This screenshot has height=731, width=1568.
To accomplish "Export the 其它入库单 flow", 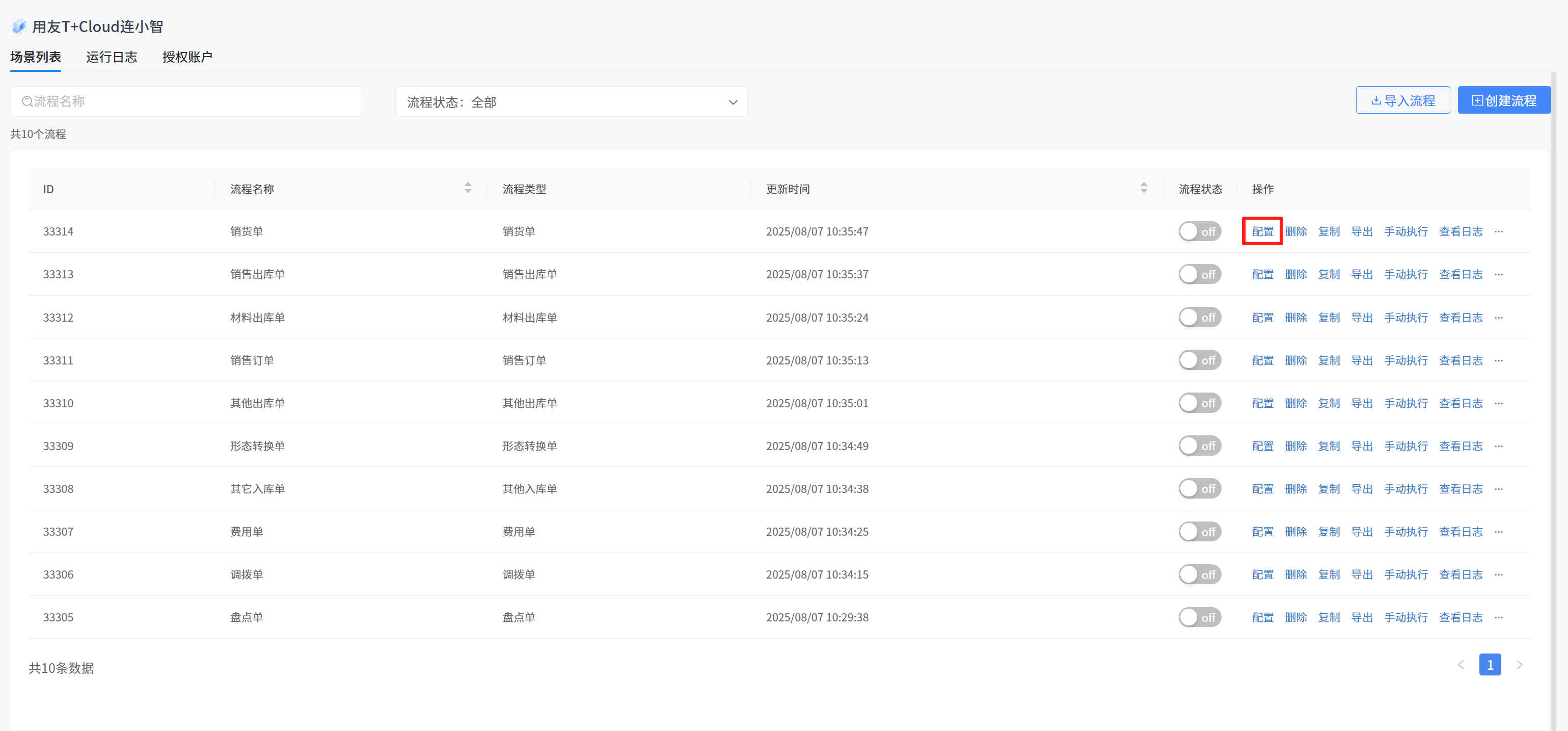I will pos(1362,488).
